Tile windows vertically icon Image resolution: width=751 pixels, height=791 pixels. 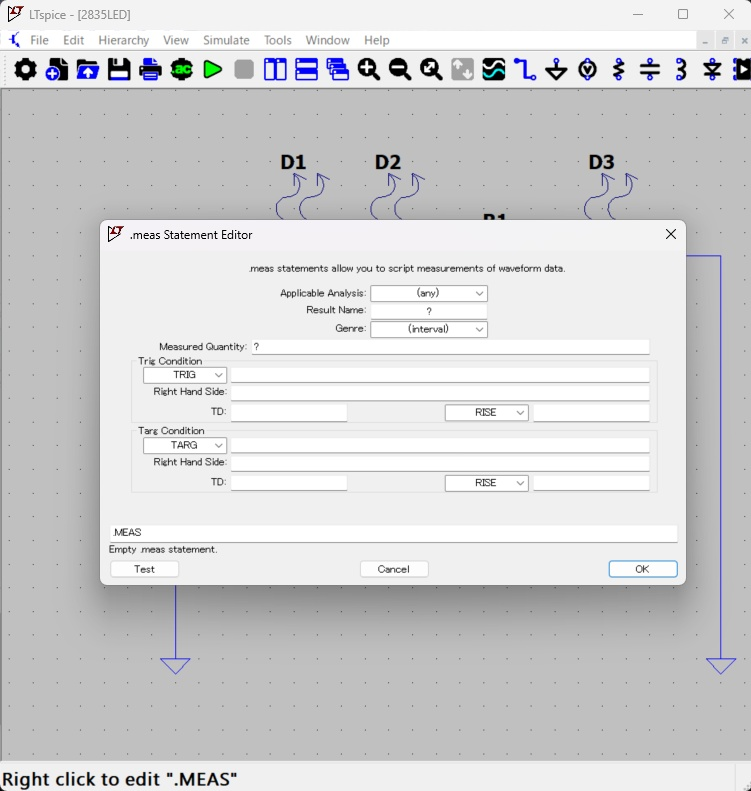pos(275,69)
